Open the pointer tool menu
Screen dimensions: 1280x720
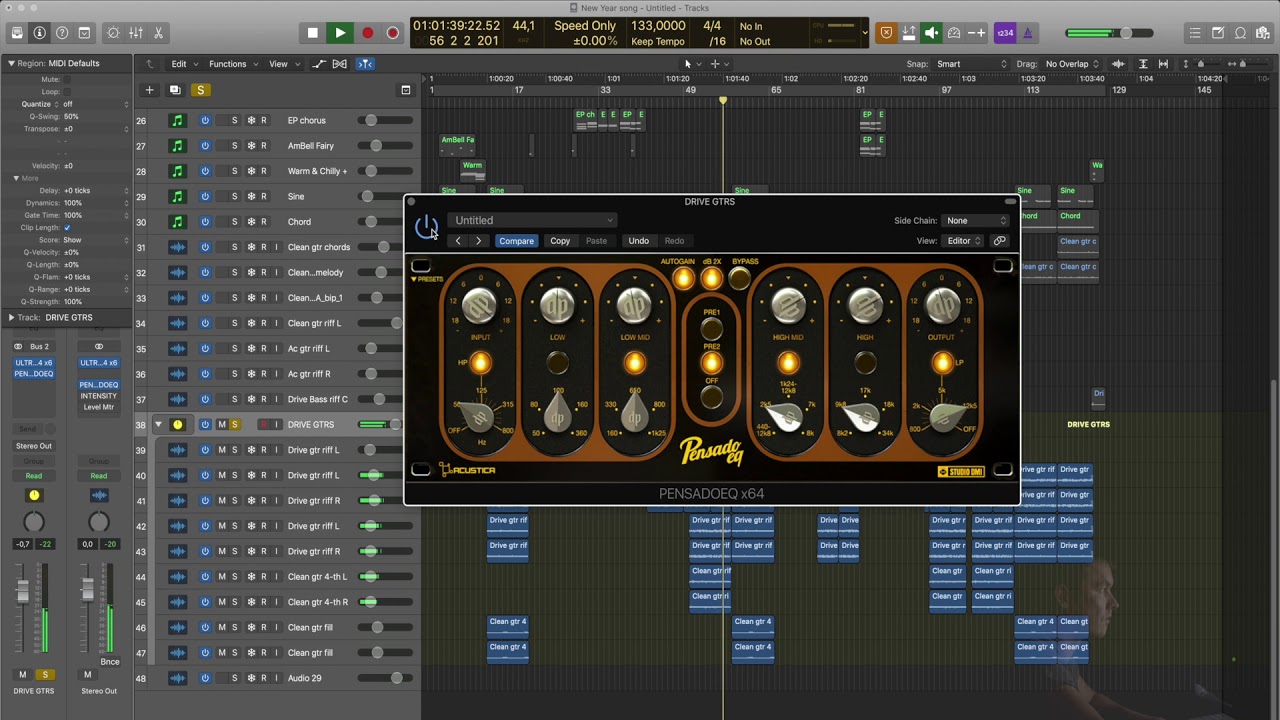tap(692, 64)
